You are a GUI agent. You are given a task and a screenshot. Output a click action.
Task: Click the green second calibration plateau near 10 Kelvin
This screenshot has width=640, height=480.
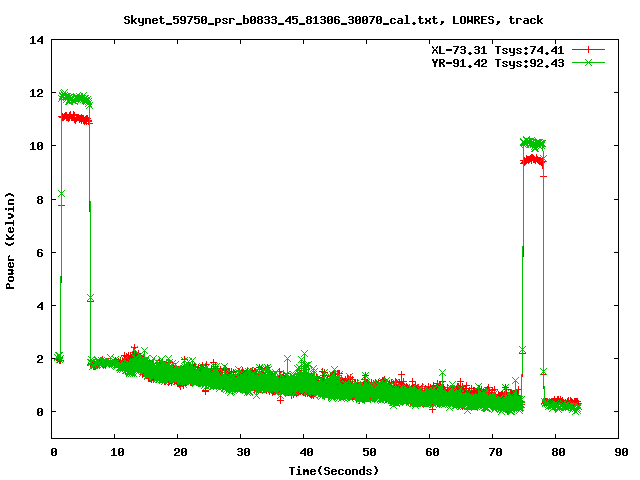click(533, 144)
